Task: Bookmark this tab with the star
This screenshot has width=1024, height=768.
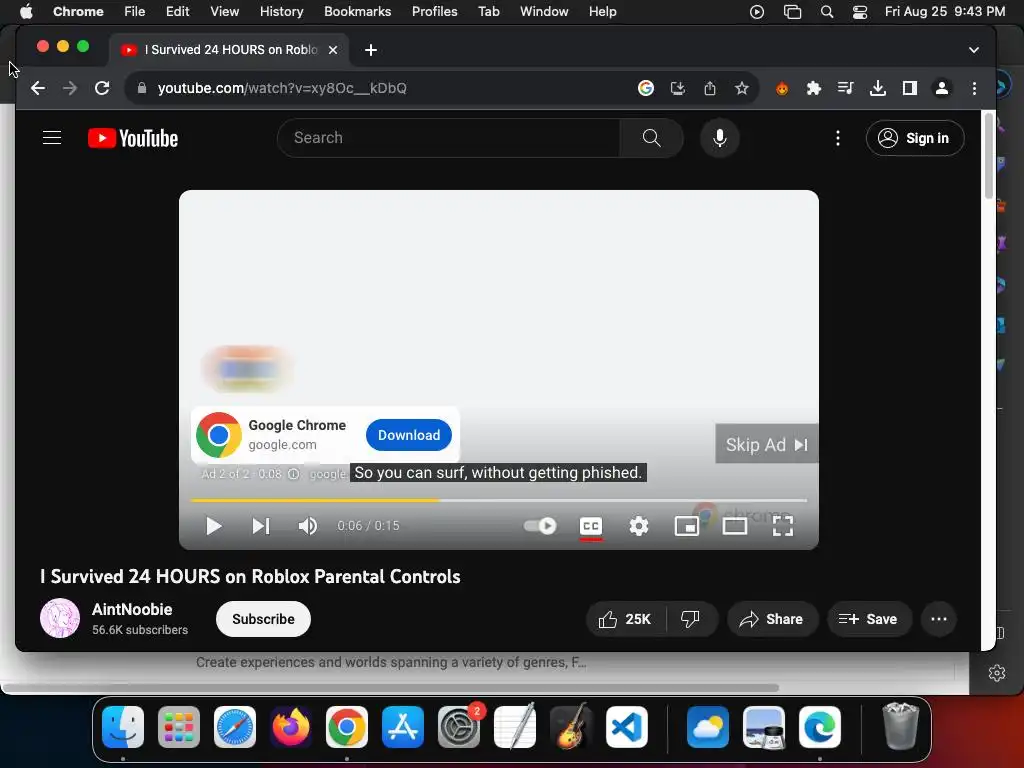Action: [x=741, y=88]
